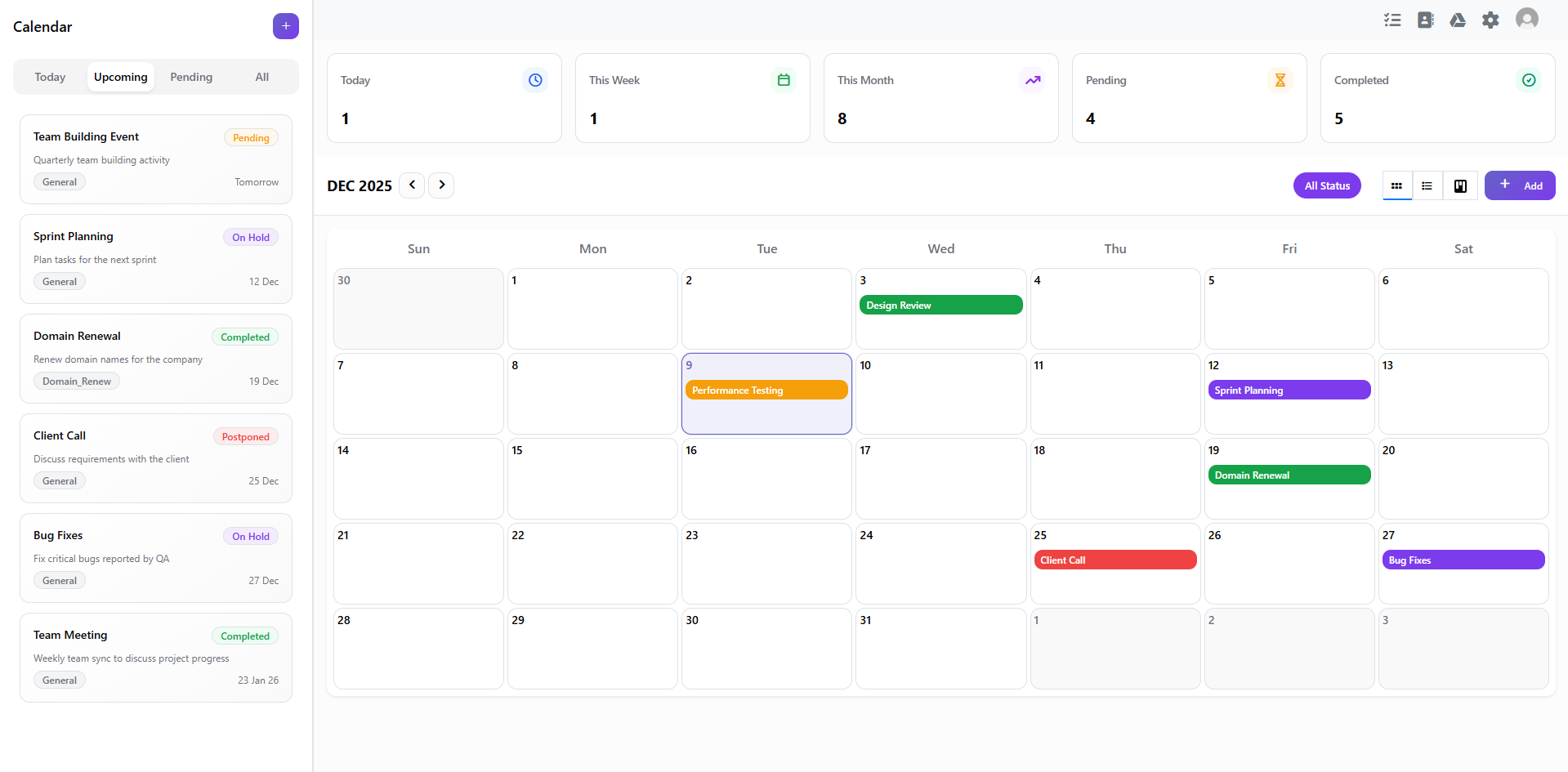Switch to list view of events
This screenshot has height=772, width=1568.
point(1427,185)
